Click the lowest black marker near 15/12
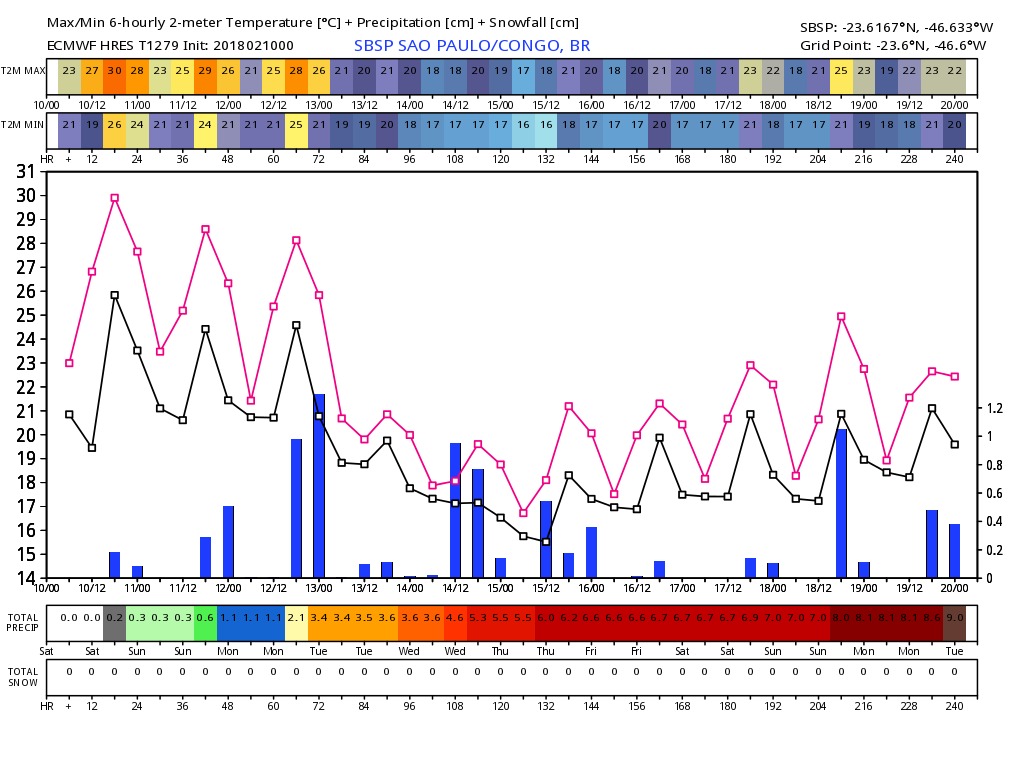 click(546, 542)
